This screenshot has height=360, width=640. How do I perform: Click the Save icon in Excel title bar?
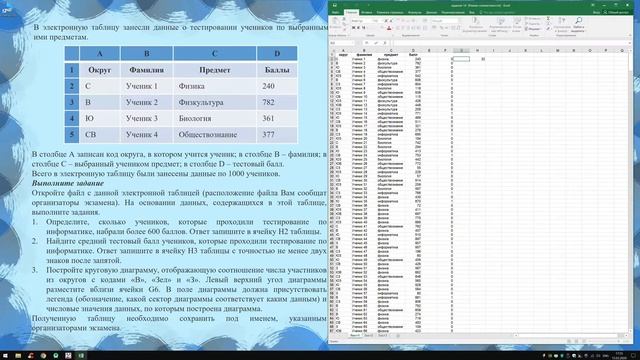[335, 5]
